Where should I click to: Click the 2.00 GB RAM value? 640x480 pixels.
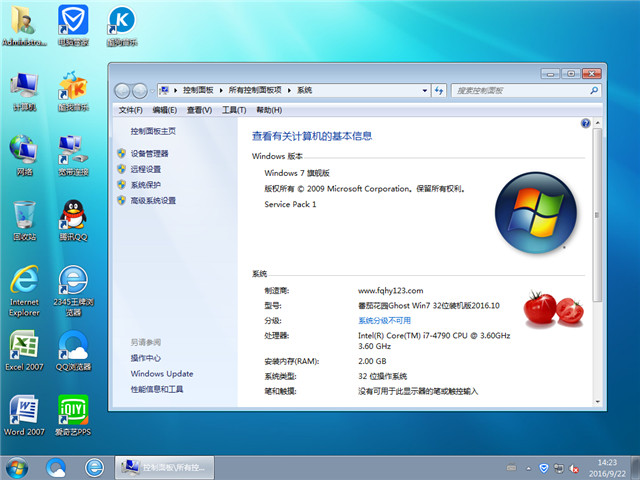pyautogui.click(x=372, y=361)
